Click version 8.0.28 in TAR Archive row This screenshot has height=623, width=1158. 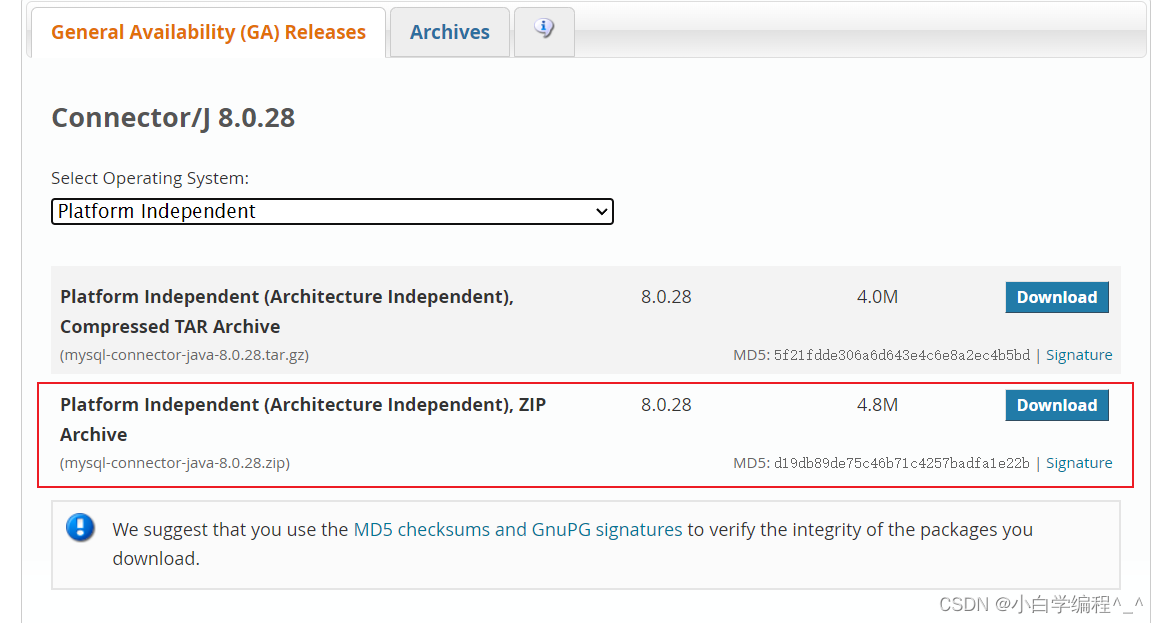pos(666,297)
